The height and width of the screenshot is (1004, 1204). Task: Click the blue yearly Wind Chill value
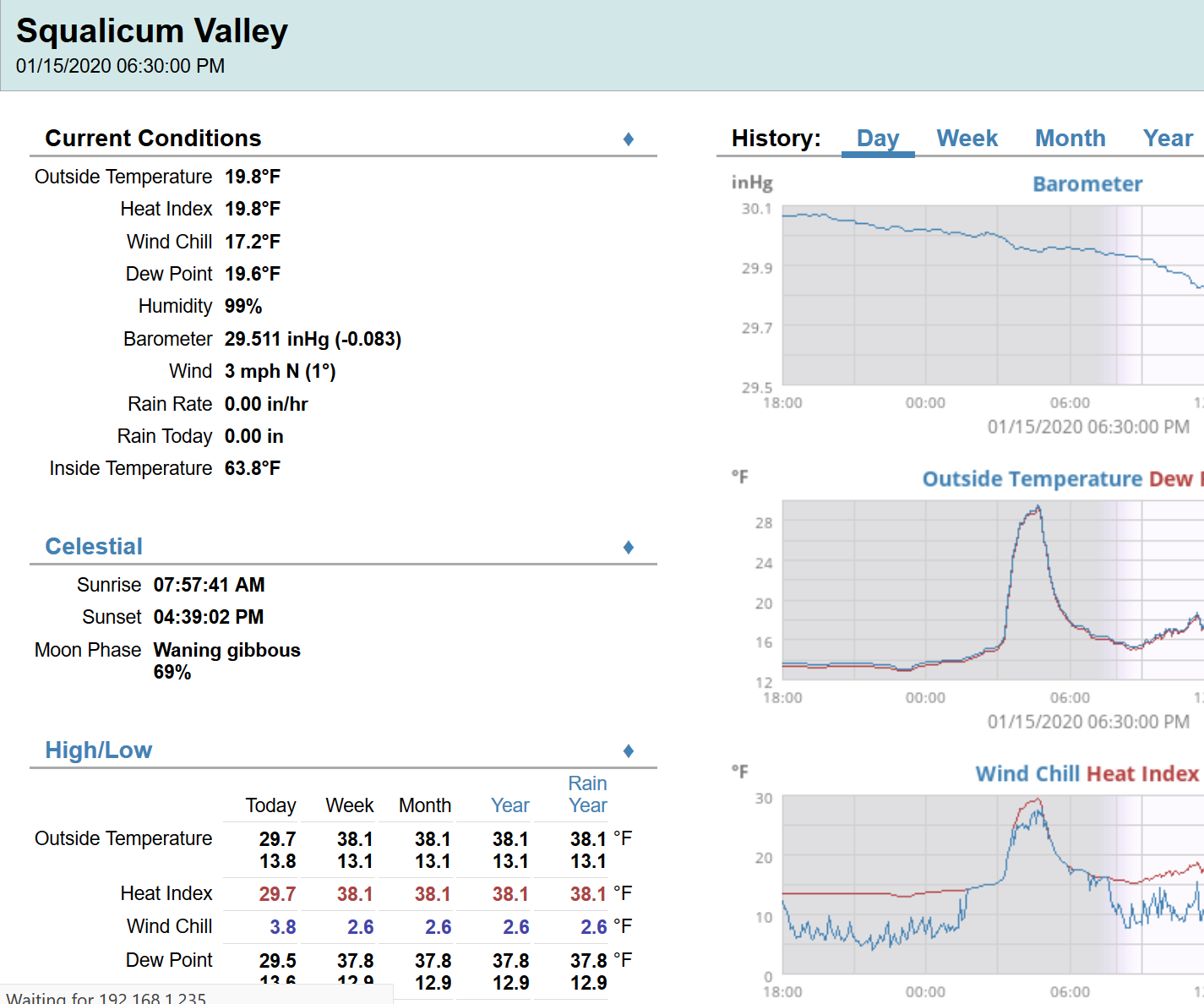[x=515, y=926]
